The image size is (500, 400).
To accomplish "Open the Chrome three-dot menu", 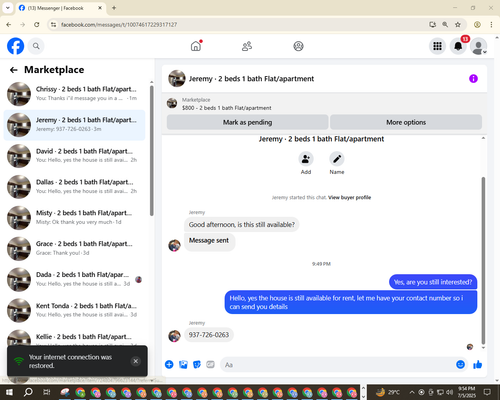I will [491, 24].
